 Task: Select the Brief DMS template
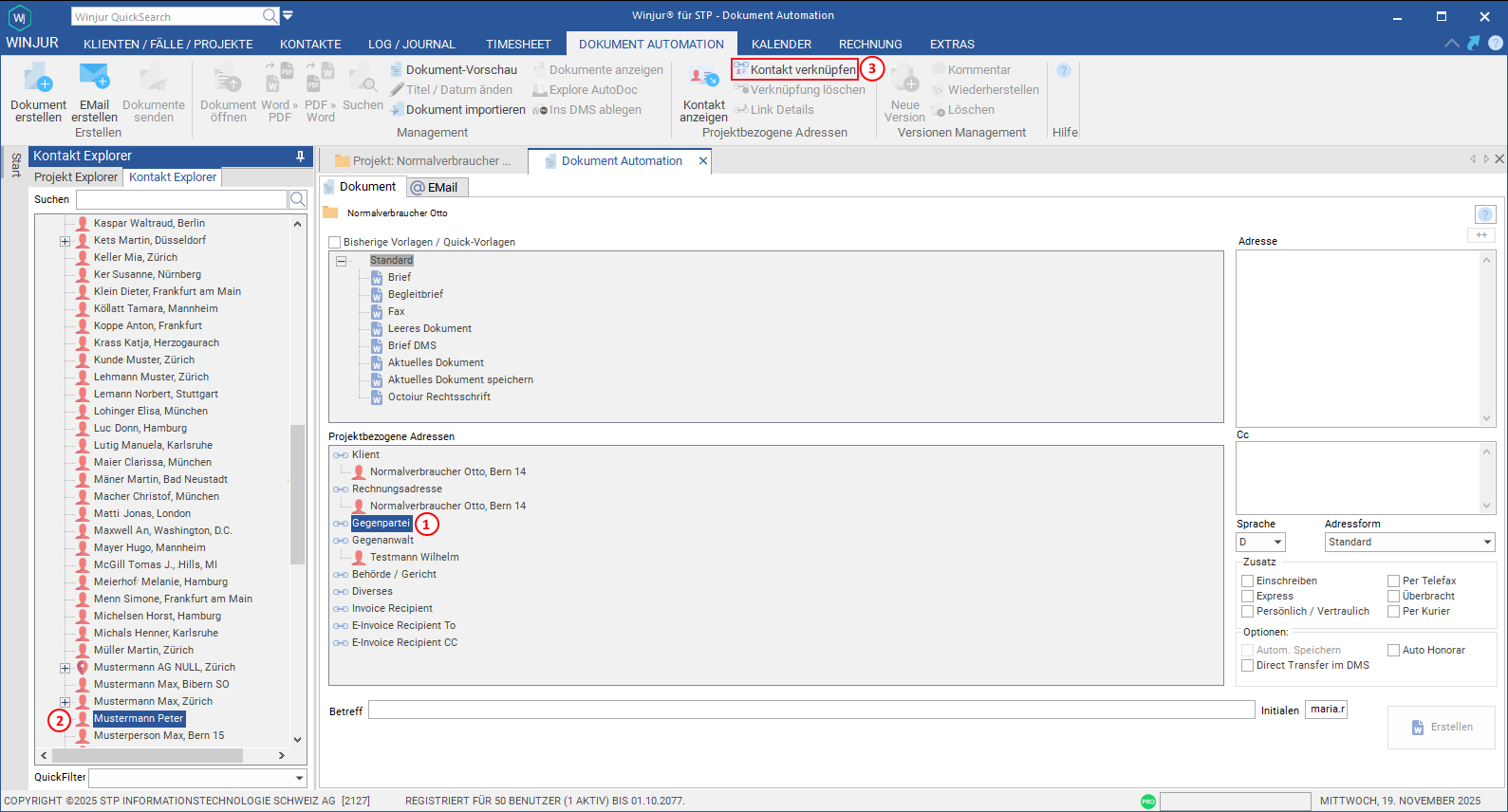412,345
